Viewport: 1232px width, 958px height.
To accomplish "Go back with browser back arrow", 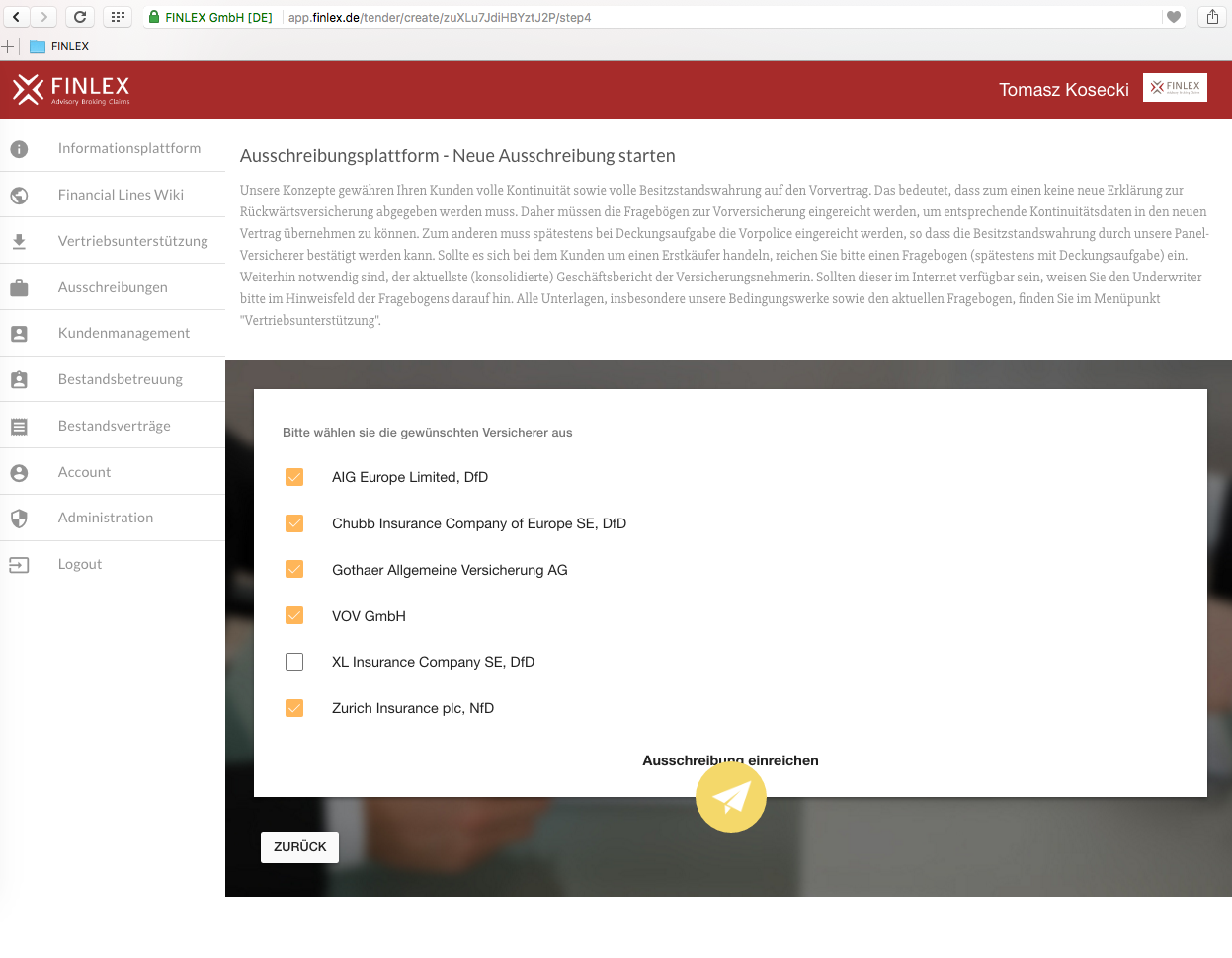I will pos(17,17).
